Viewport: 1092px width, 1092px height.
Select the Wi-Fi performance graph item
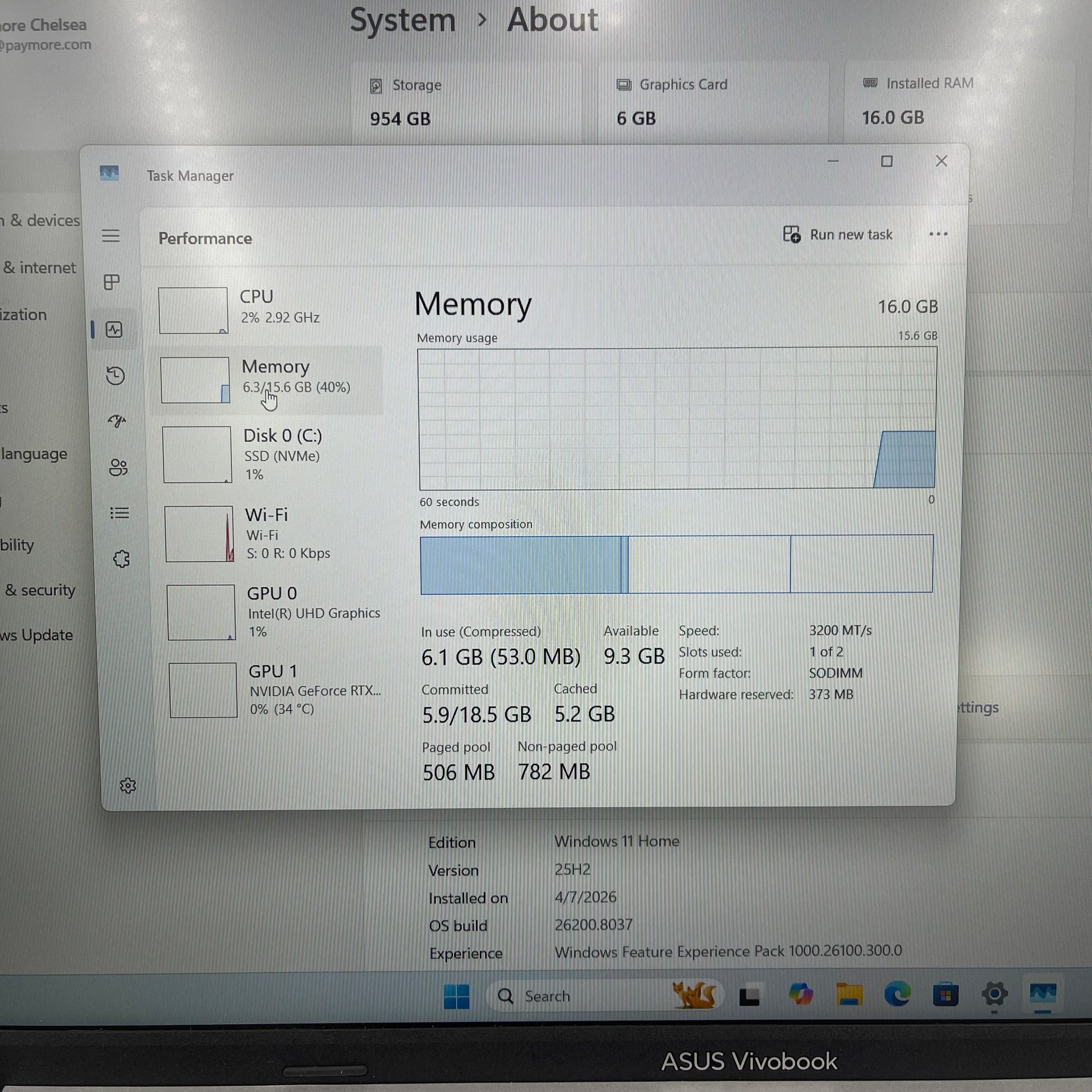click(271, 534)
